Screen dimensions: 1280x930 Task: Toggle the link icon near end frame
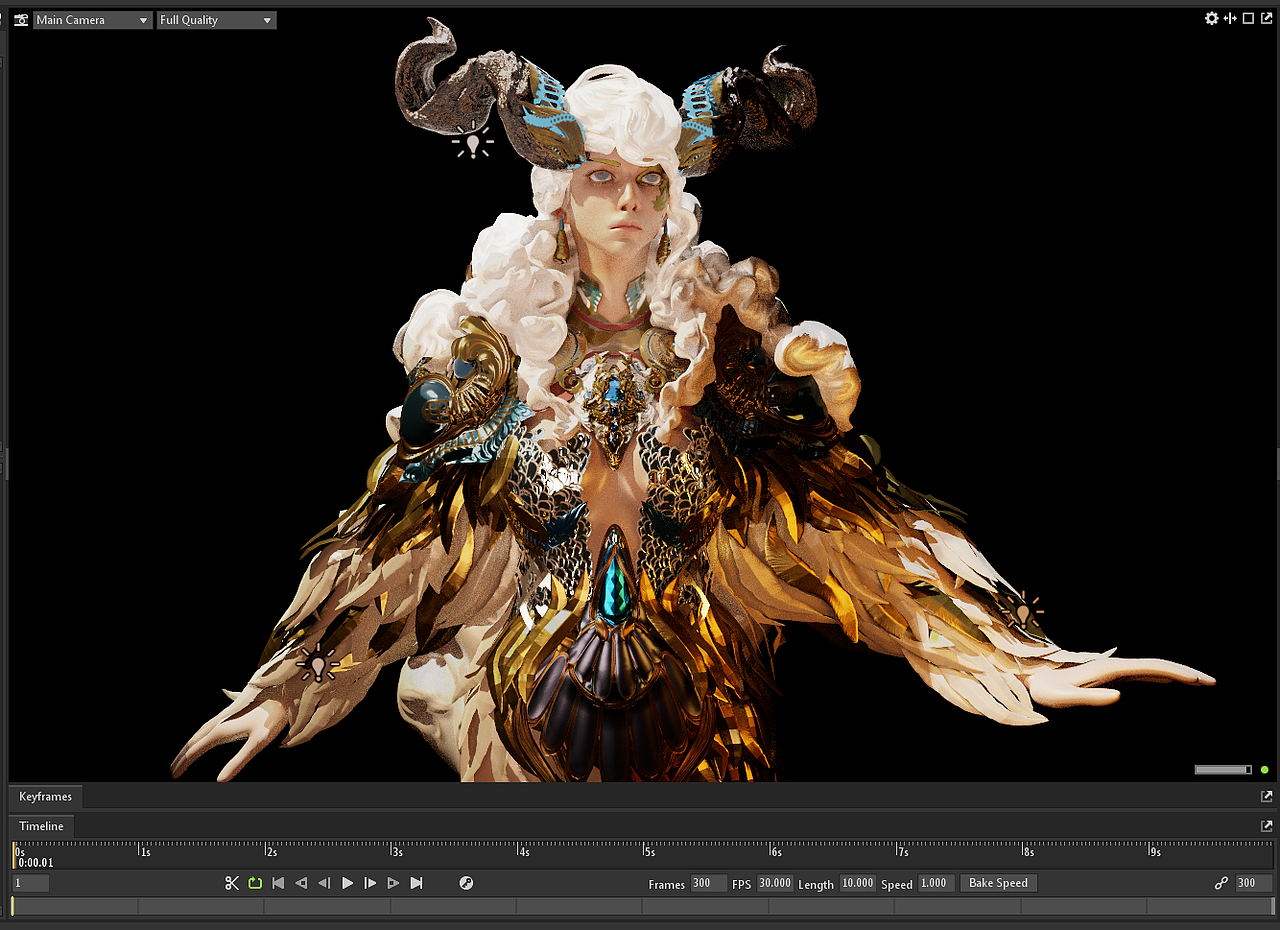(x=1221, y=884)
